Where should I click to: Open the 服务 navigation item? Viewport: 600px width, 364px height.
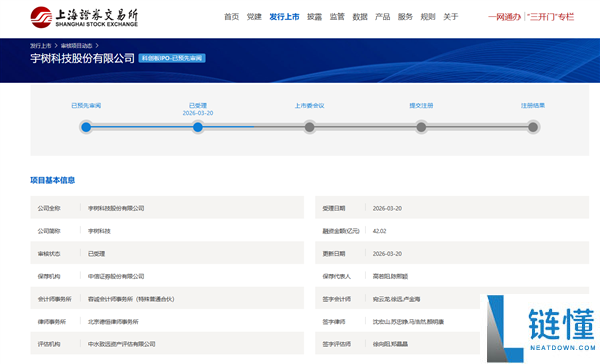tap(405, 17)
